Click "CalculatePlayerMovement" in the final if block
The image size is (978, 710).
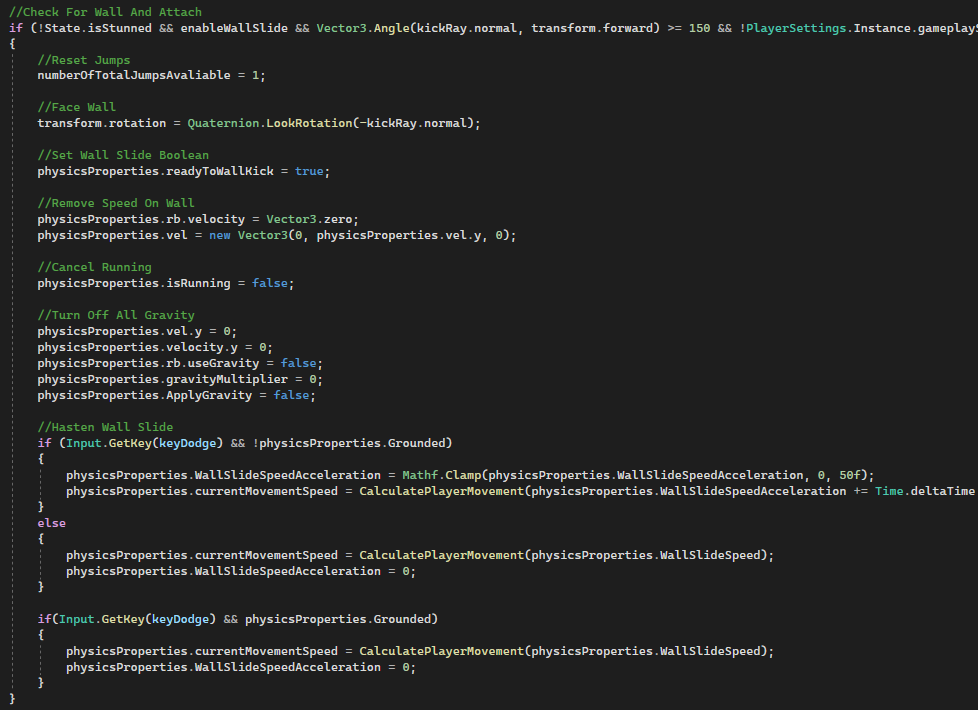[x=442, y=651]
